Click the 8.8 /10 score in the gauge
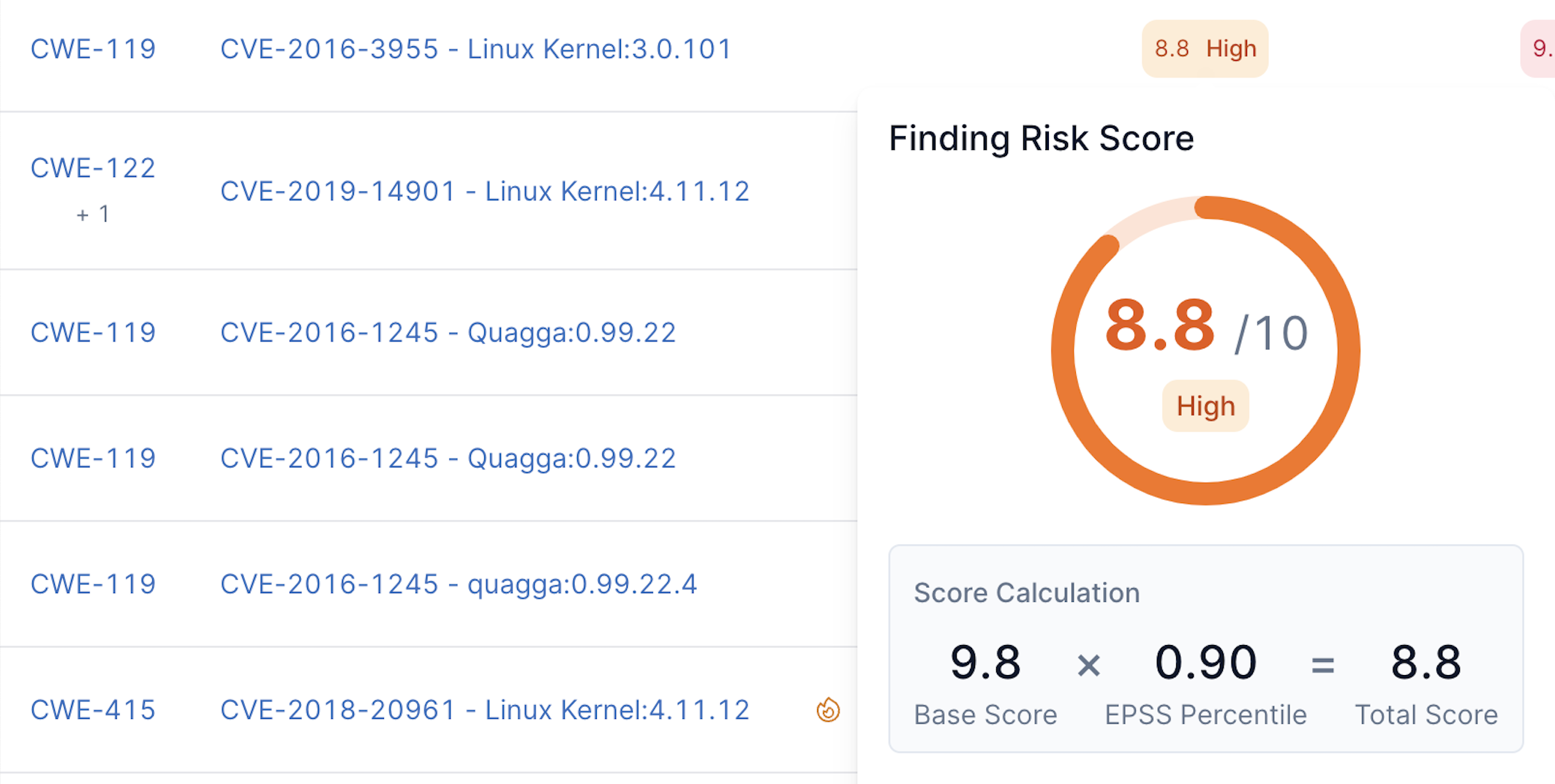 (x=1205, y=328)
